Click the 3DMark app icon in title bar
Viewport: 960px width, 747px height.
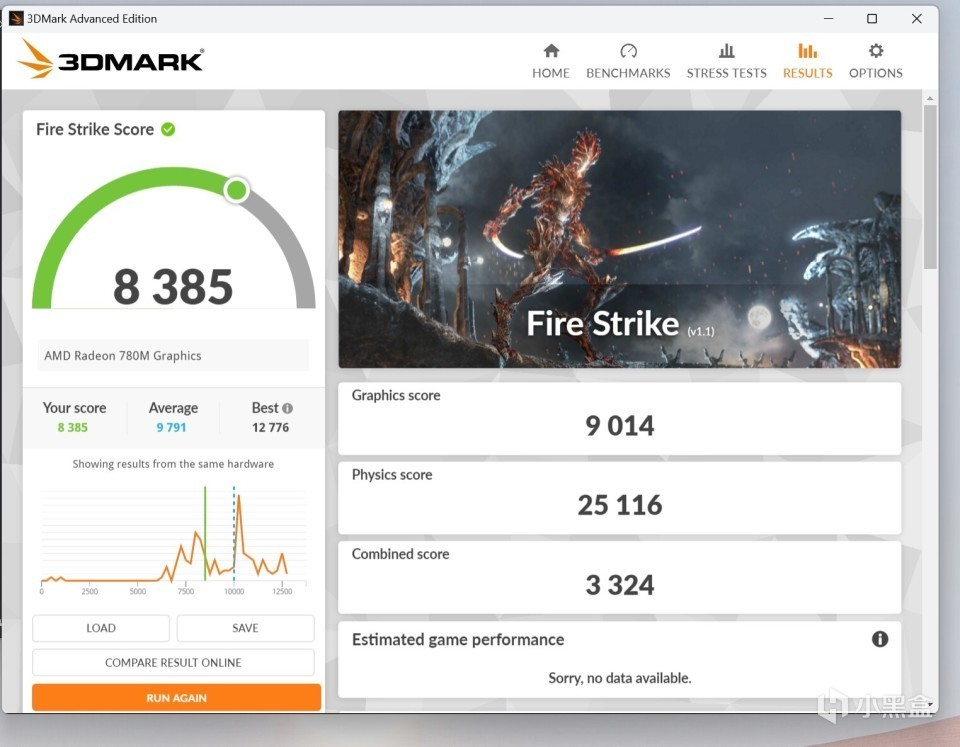[x=16, y=18]
